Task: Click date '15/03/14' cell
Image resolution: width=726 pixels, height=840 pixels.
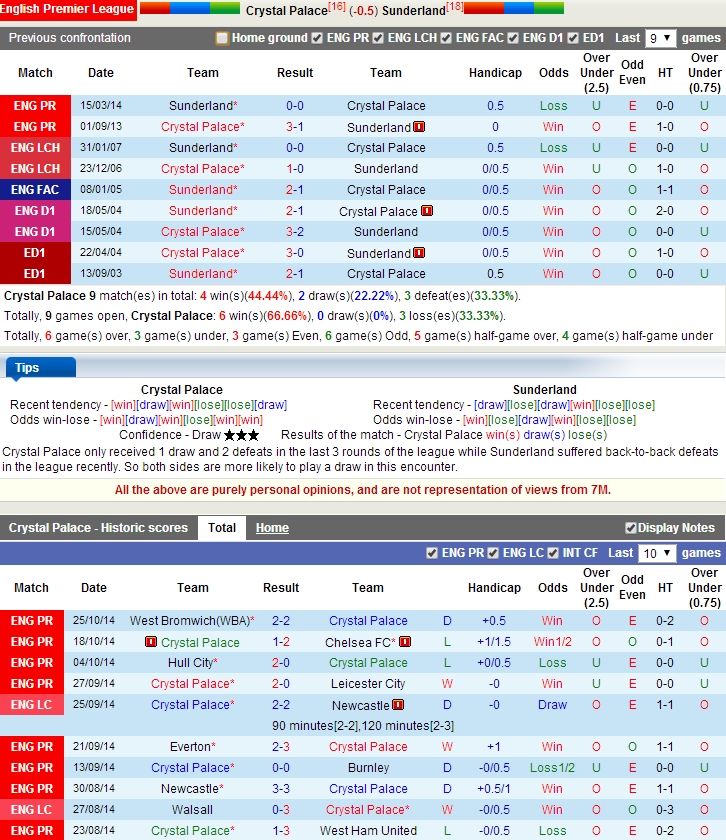Action: 101,106
